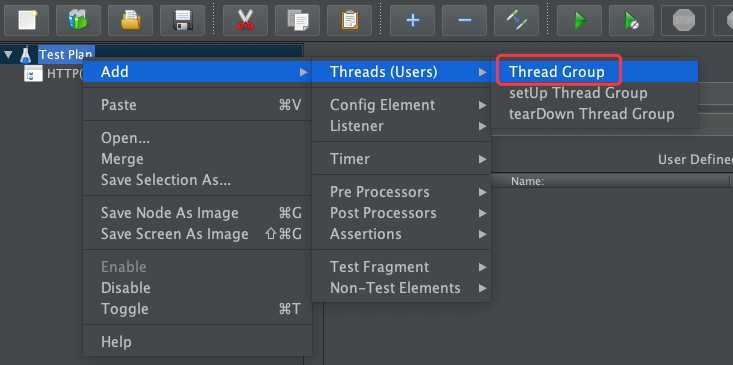The image size is (733, 365).
Task: Click the Expand All plus icon
Action: point(412,21)
